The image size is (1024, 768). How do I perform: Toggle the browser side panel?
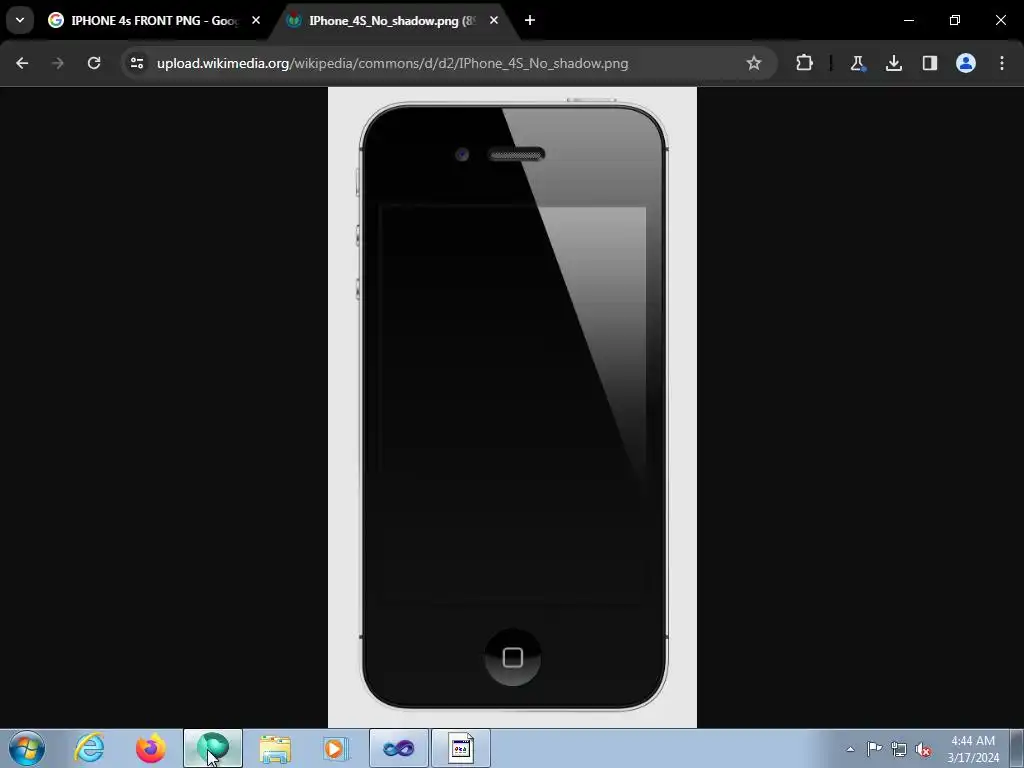tap(929, 63)
